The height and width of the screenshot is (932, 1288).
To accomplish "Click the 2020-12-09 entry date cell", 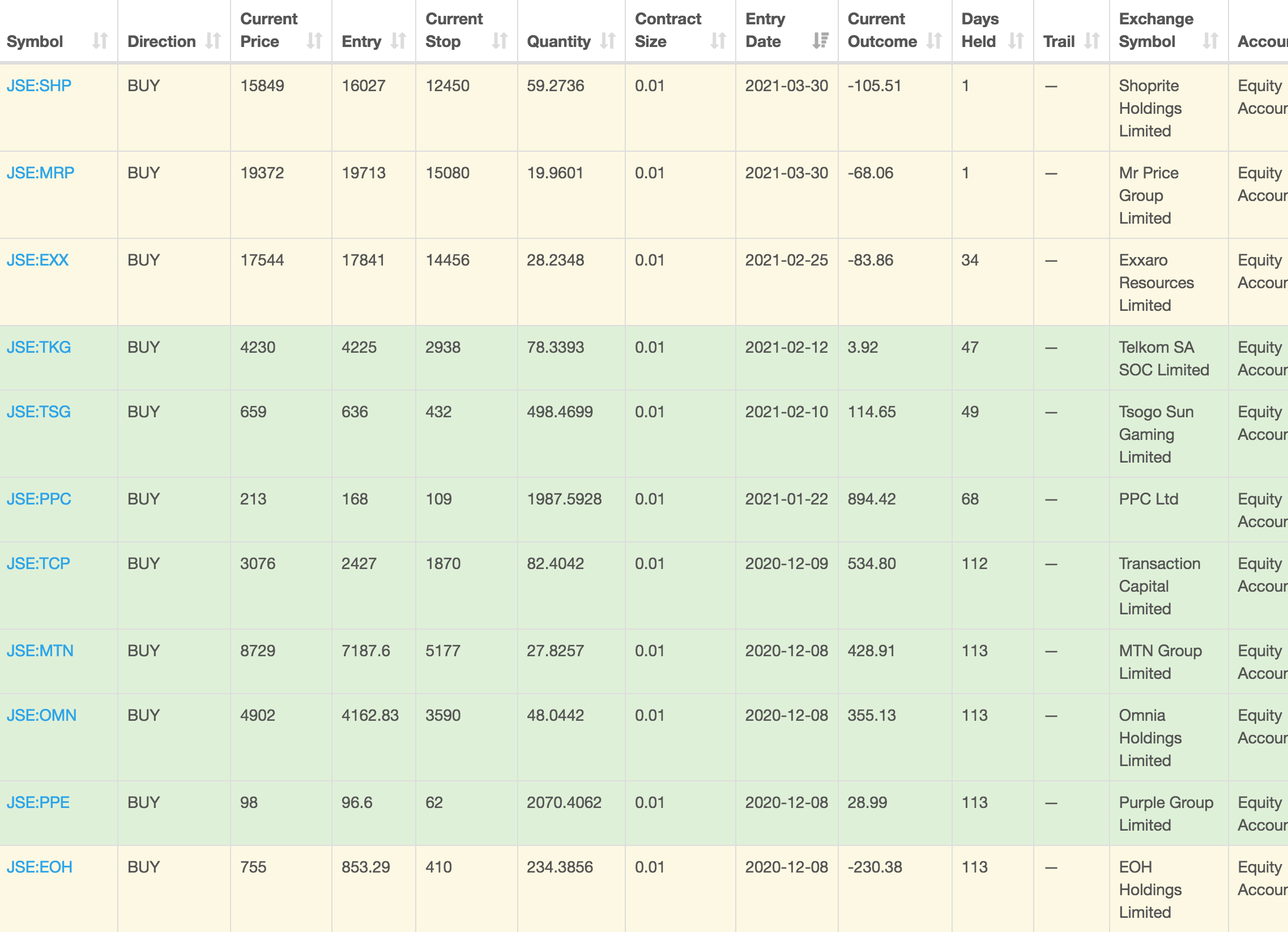I will tap(787, 585).
